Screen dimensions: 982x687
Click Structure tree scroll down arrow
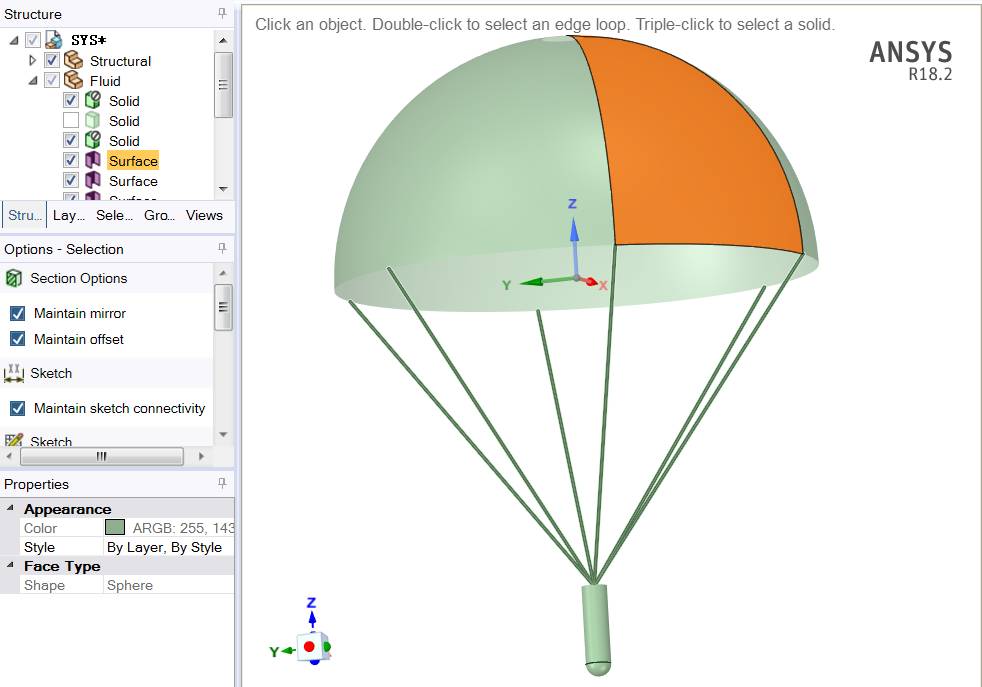tap(223, 189)
